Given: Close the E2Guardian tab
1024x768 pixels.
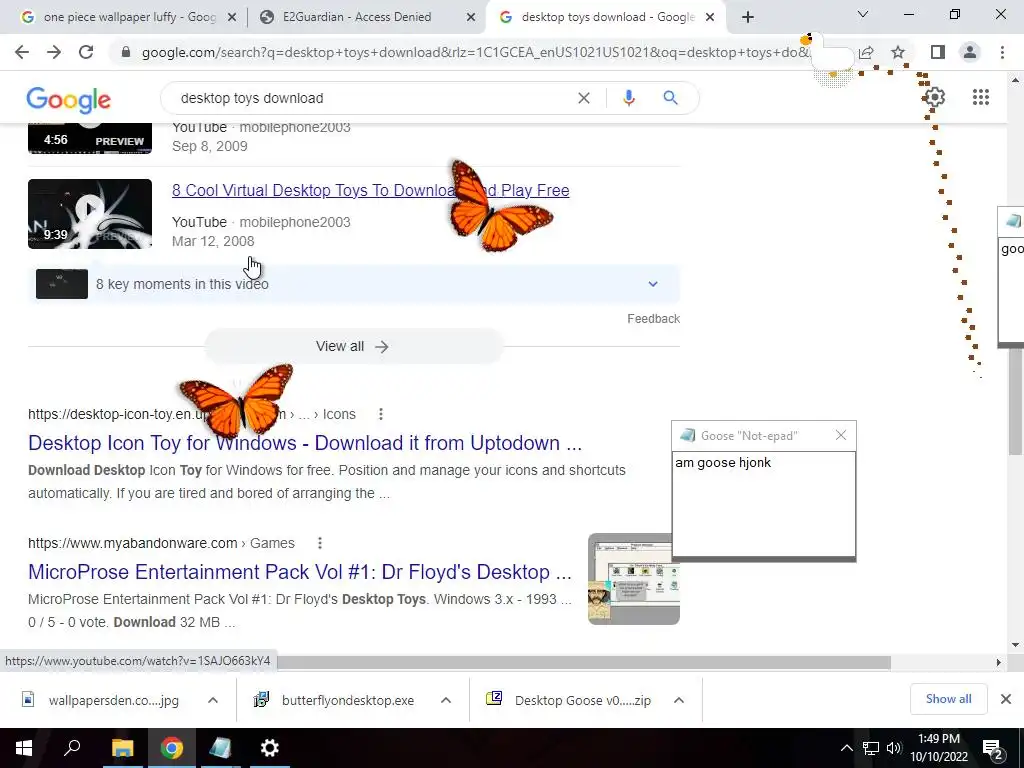Looking at the screenshot, I should click(470, 18).
